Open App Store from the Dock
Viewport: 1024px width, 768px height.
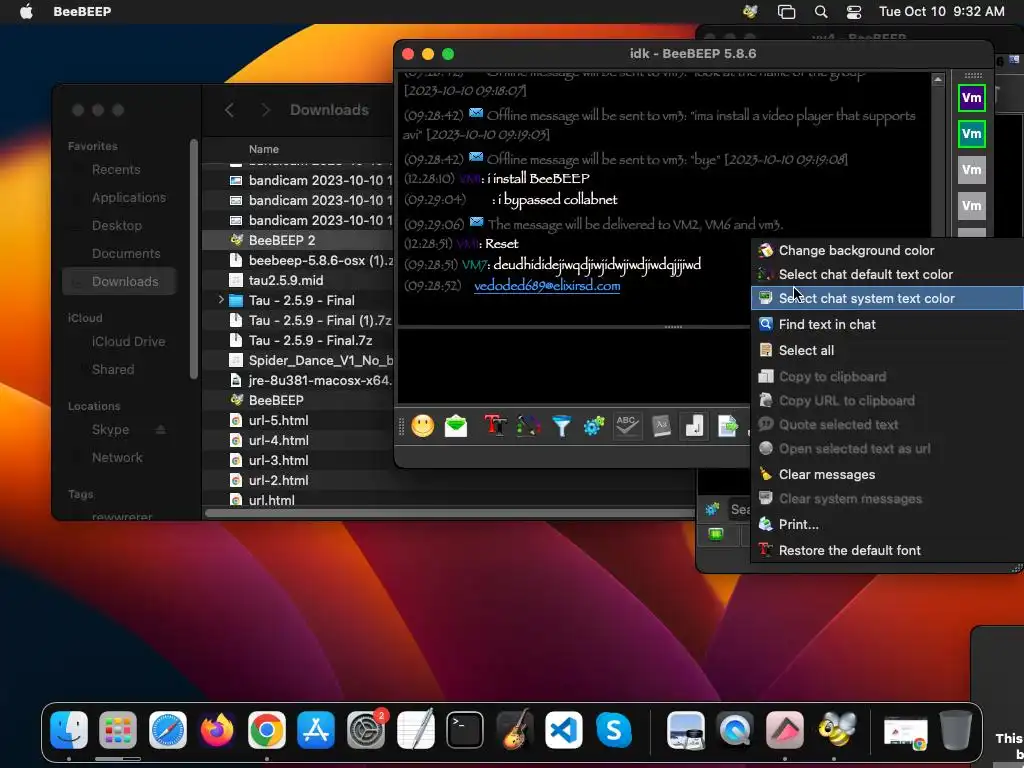(x=316, y=729)
